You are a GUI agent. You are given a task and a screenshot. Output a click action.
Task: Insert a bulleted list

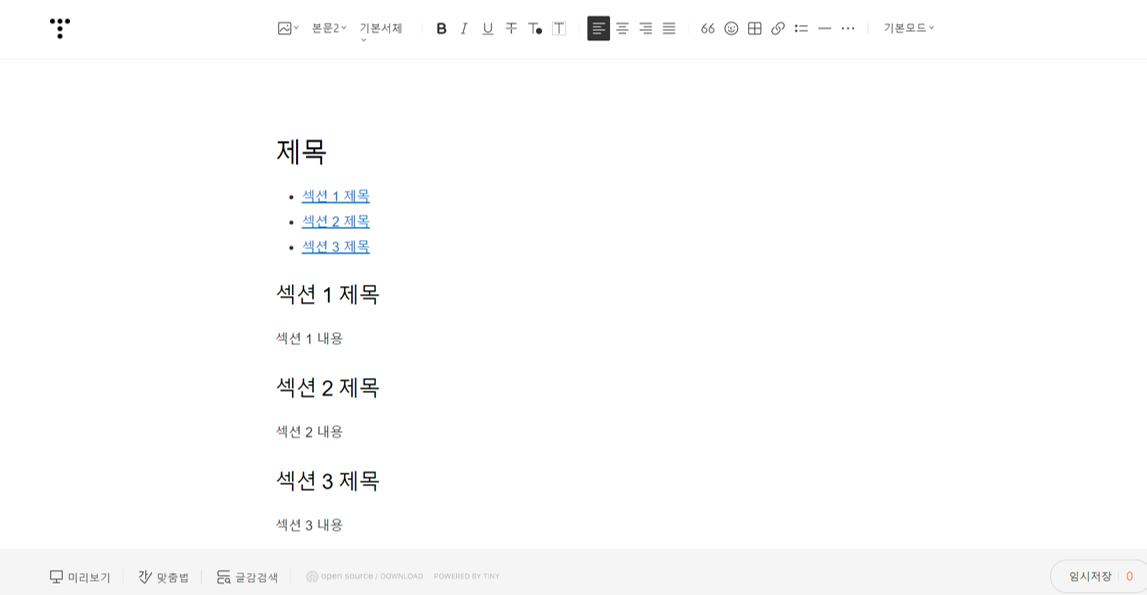[x=801, y=28]
